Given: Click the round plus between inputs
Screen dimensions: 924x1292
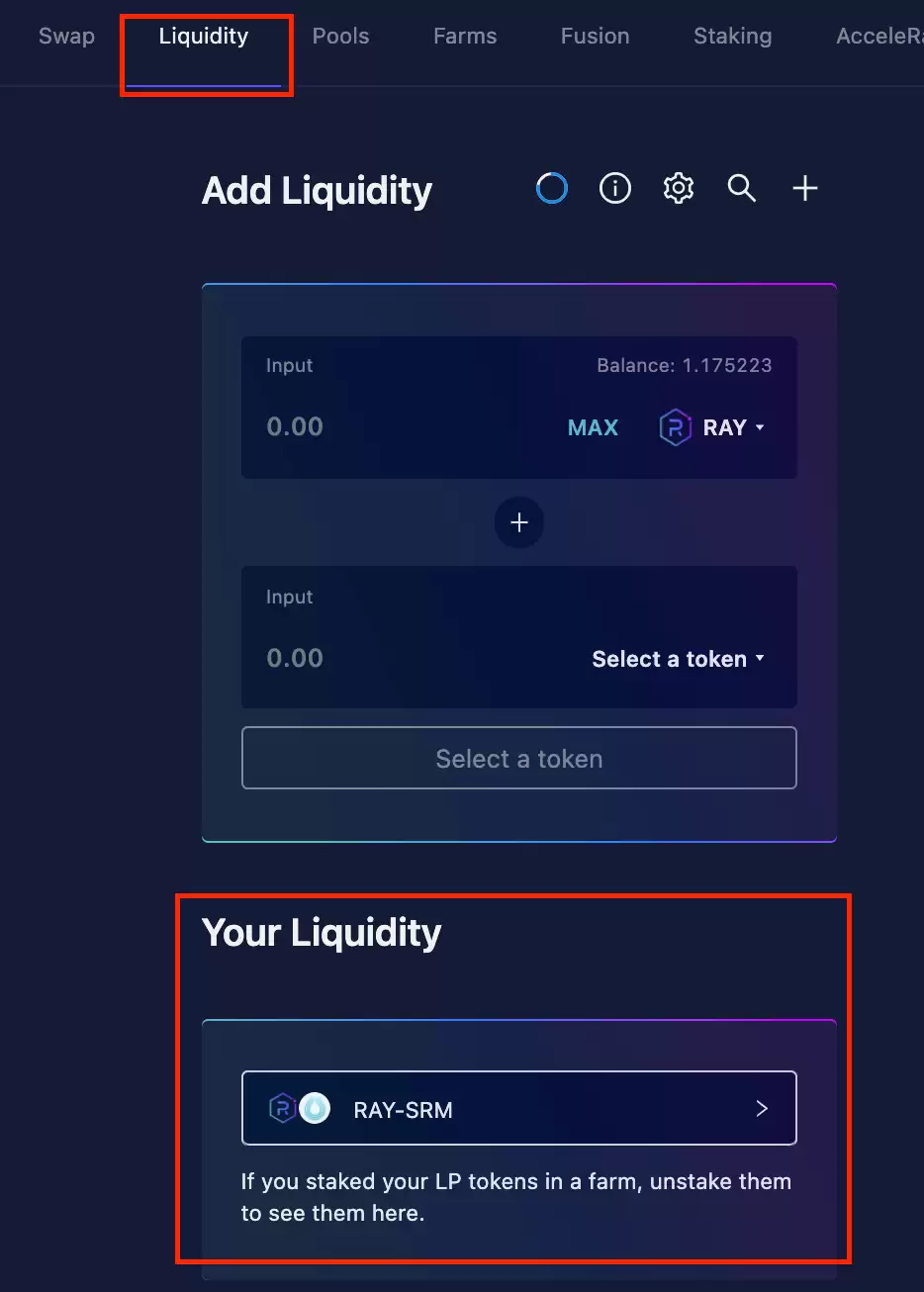Looking at the screenshot, I should [x=519, y=522].
